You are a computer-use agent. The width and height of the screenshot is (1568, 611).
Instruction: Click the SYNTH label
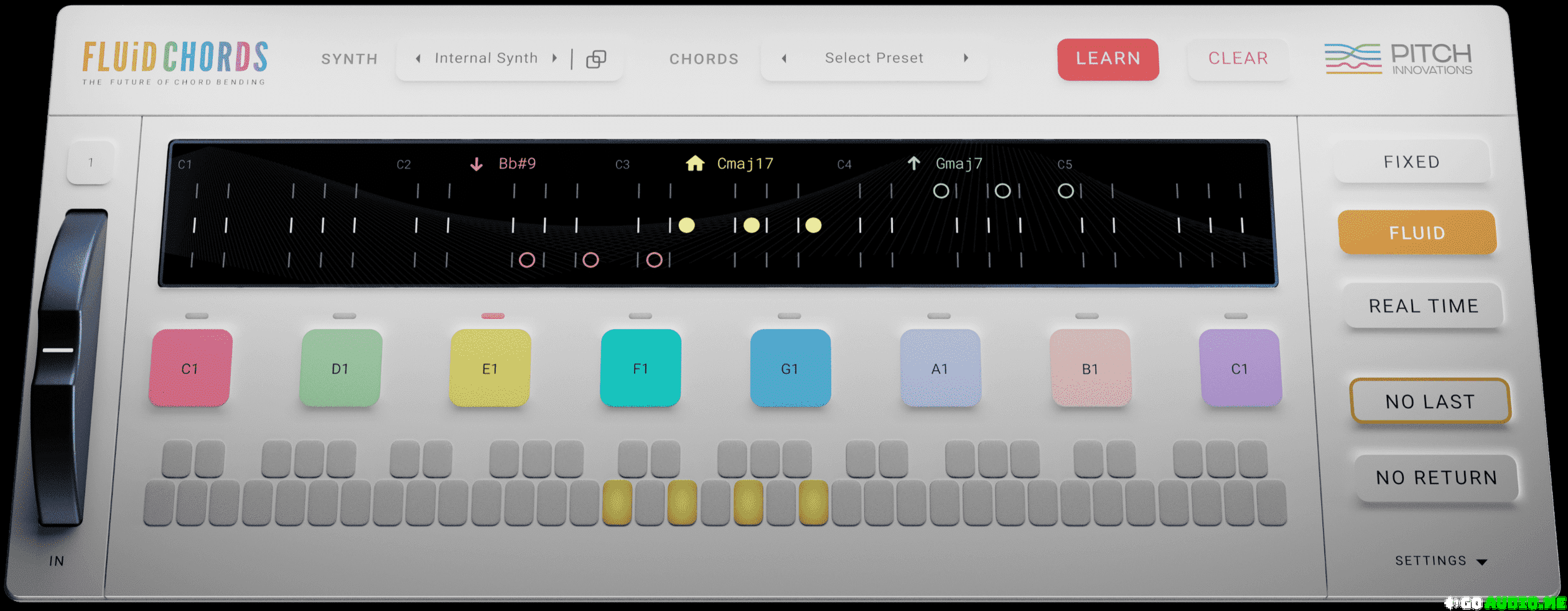(350, 59)
